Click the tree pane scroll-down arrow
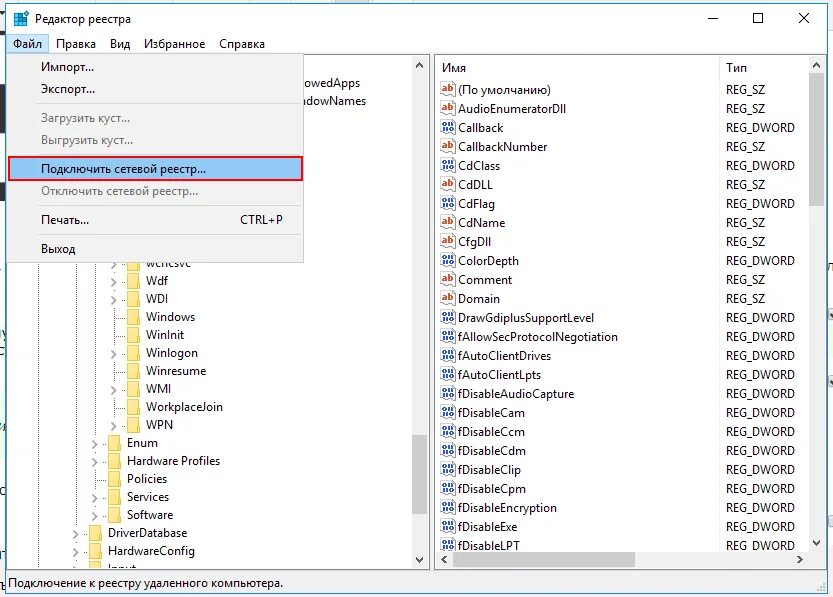This screenshot has width=833, height=597. [419, 559]
